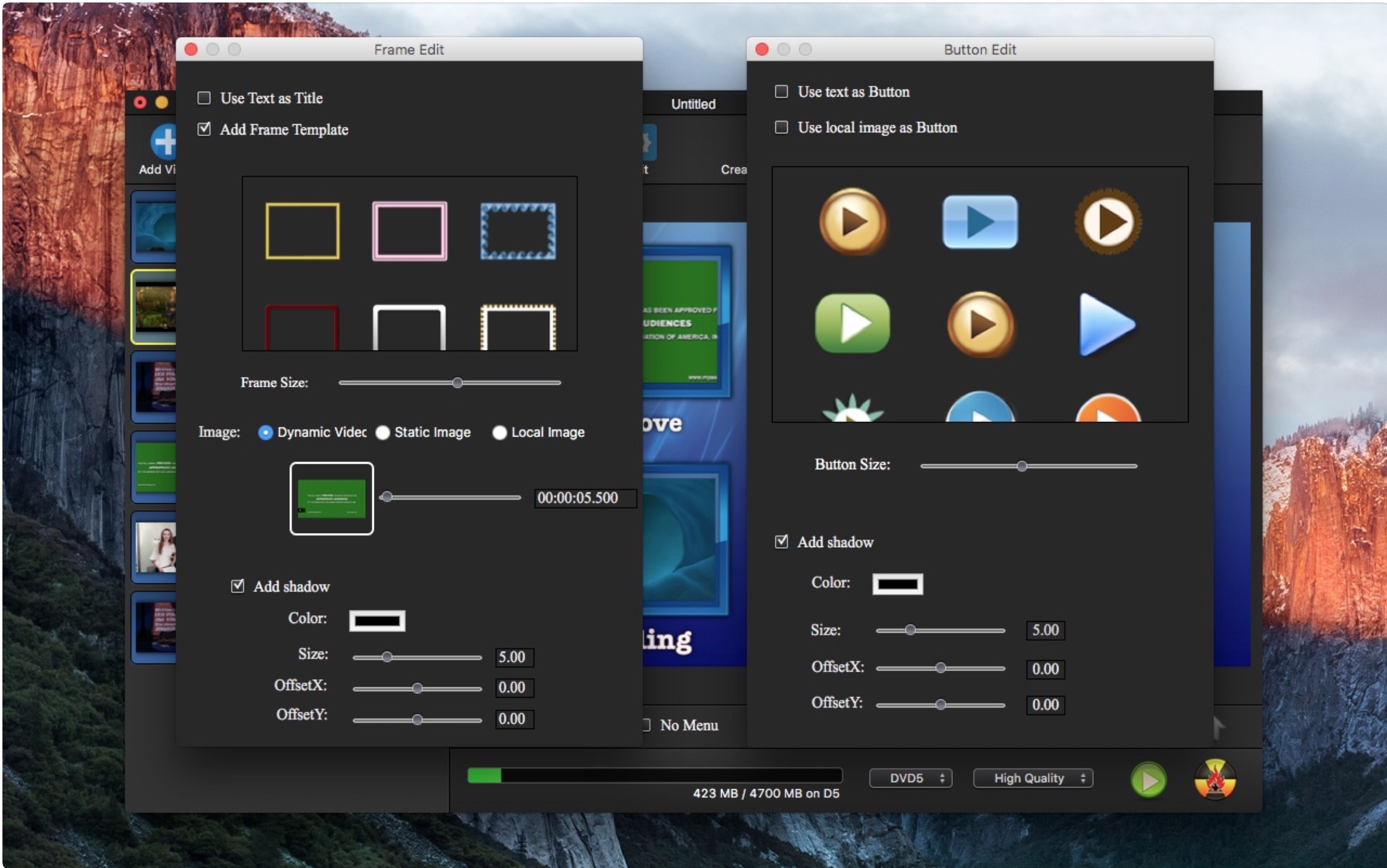Viewport: 1387px width, 868px height.
Task: Select the woman video thumbnail in sidebar
Action: click(x=156, y=547)
